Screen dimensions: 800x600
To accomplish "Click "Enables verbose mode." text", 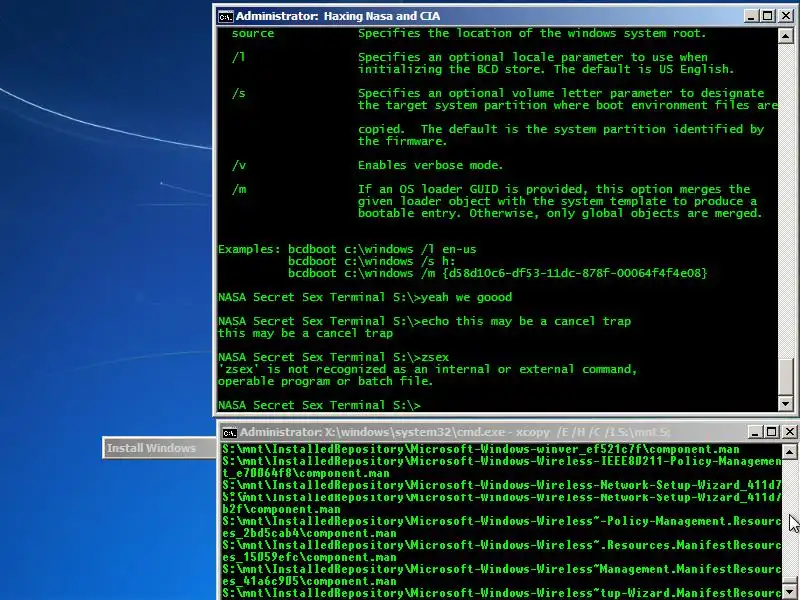I will point(430,166).
